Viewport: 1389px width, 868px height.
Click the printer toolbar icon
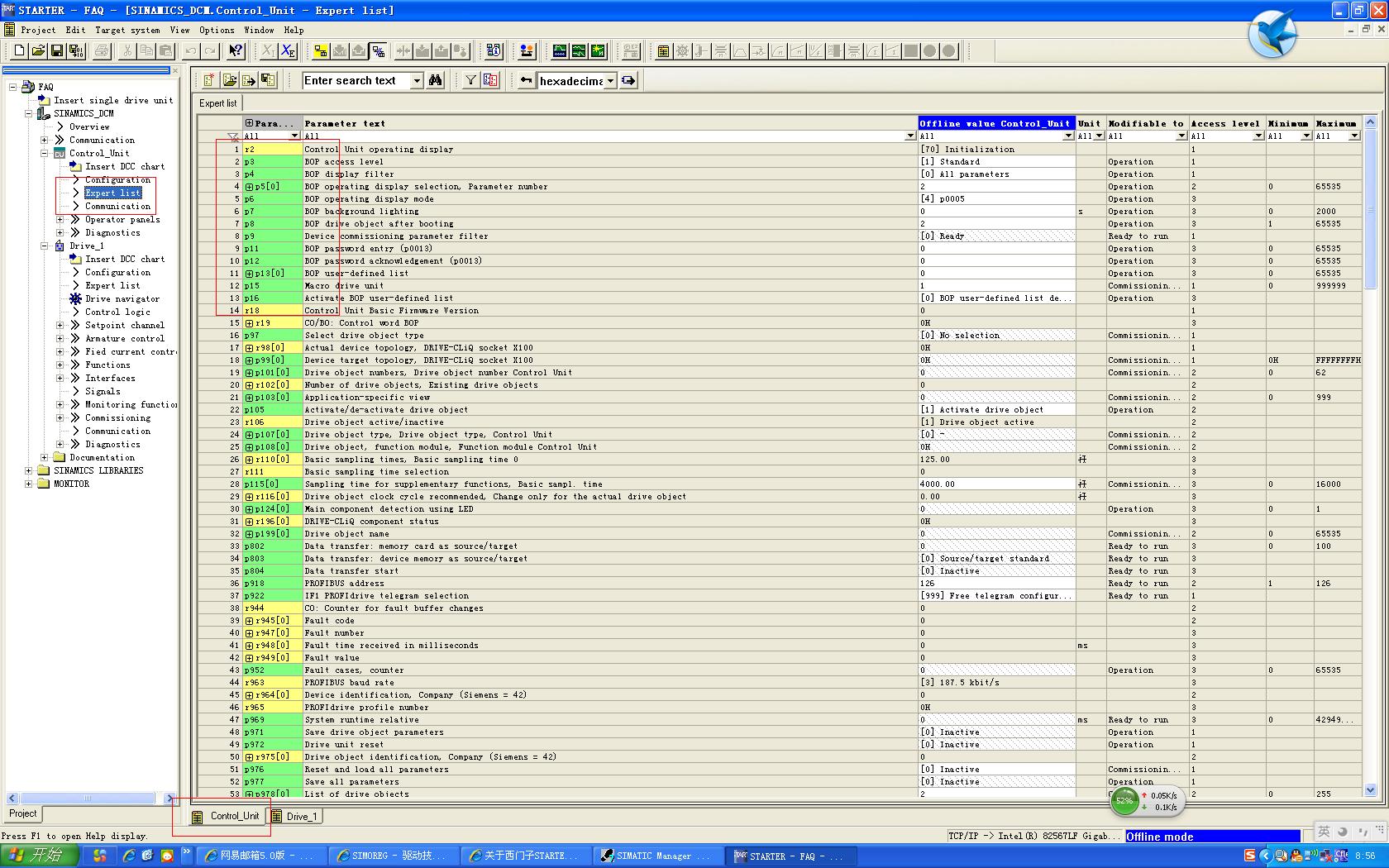click(x=102, y=51)
